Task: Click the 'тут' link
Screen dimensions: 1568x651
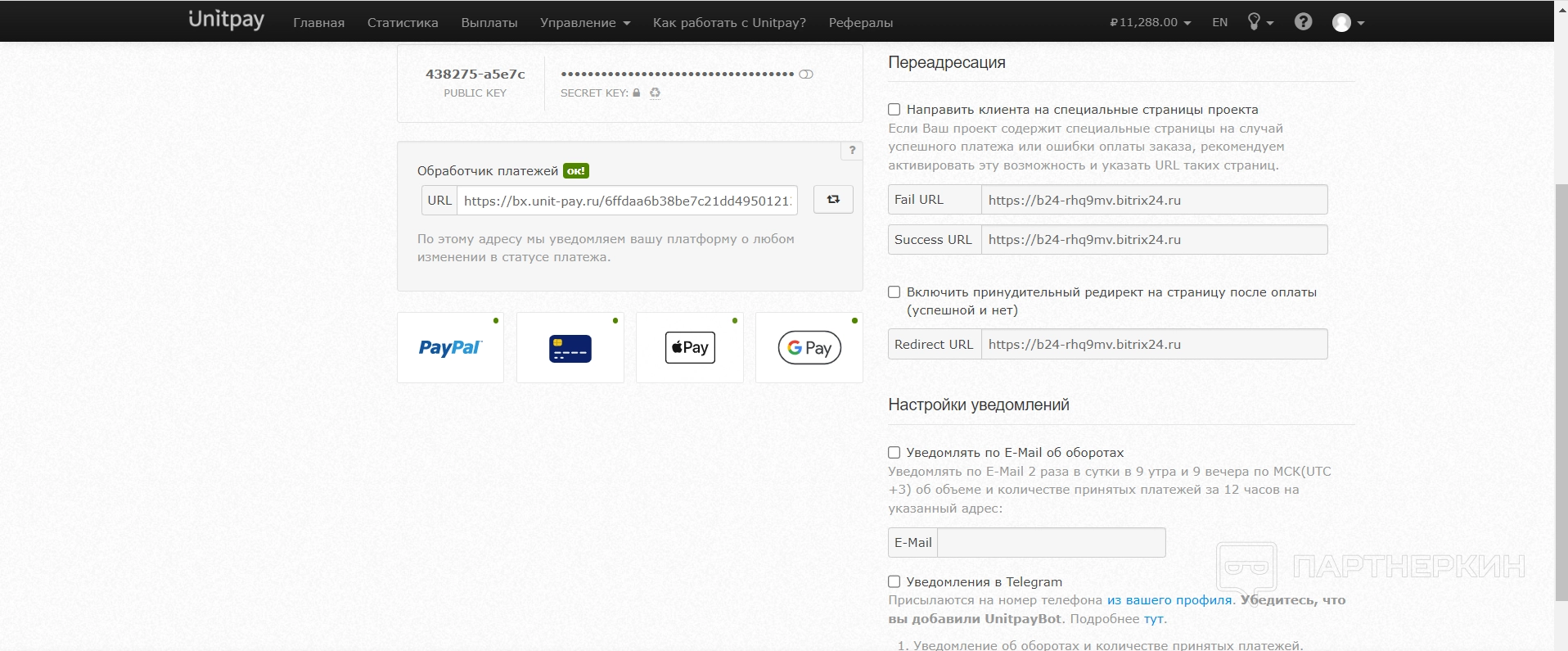Action: tap(1154, 619)
